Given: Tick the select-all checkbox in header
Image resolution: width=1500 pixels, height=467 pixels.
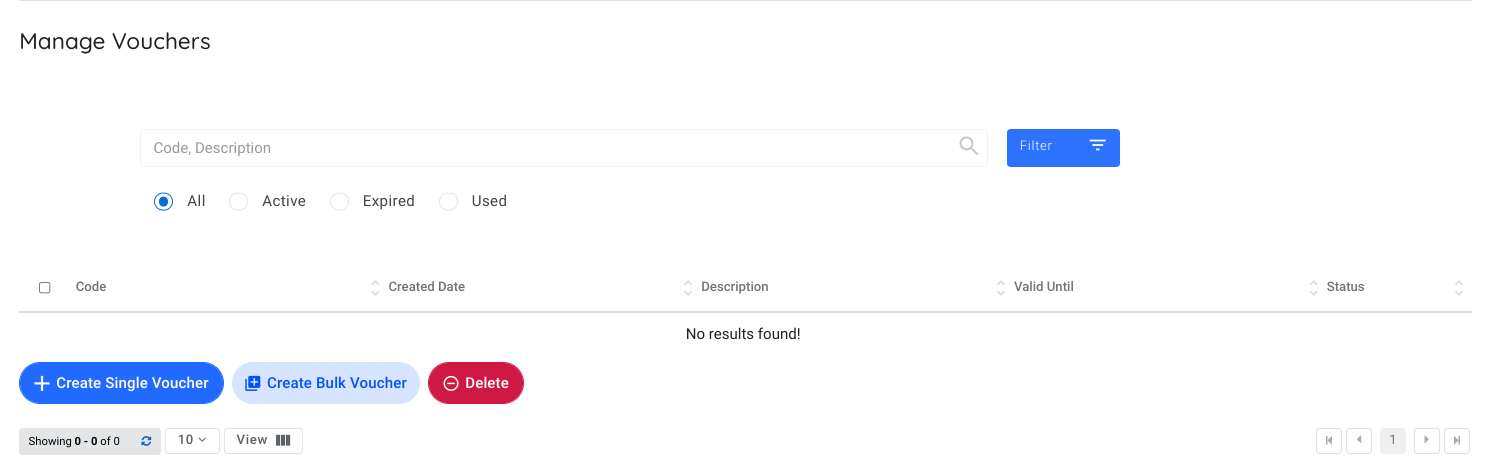Looking at the screenshot, I should tap(44, 288).
